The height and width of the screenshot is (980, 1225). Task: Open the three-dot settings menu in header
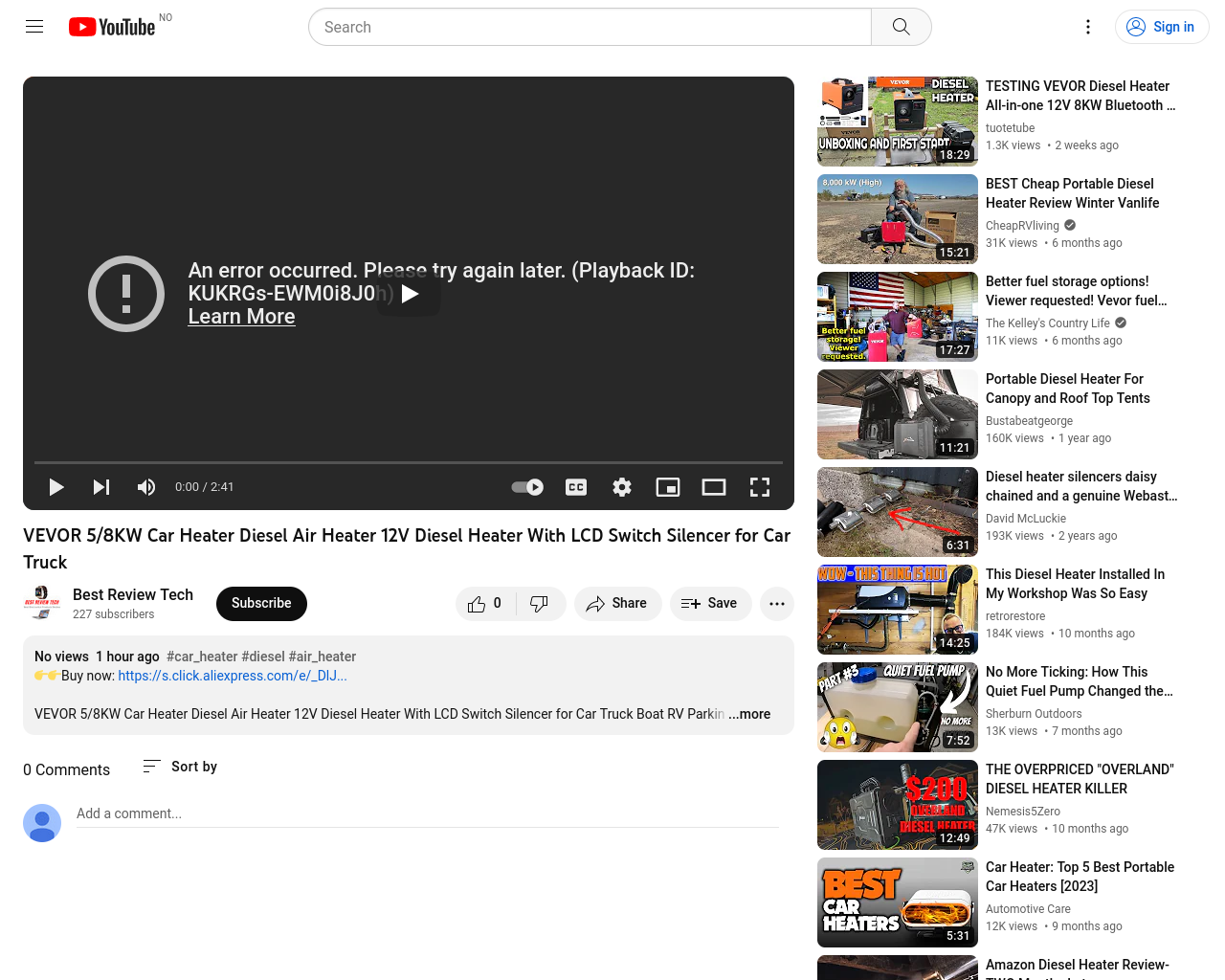click(x=1088, y=27)
